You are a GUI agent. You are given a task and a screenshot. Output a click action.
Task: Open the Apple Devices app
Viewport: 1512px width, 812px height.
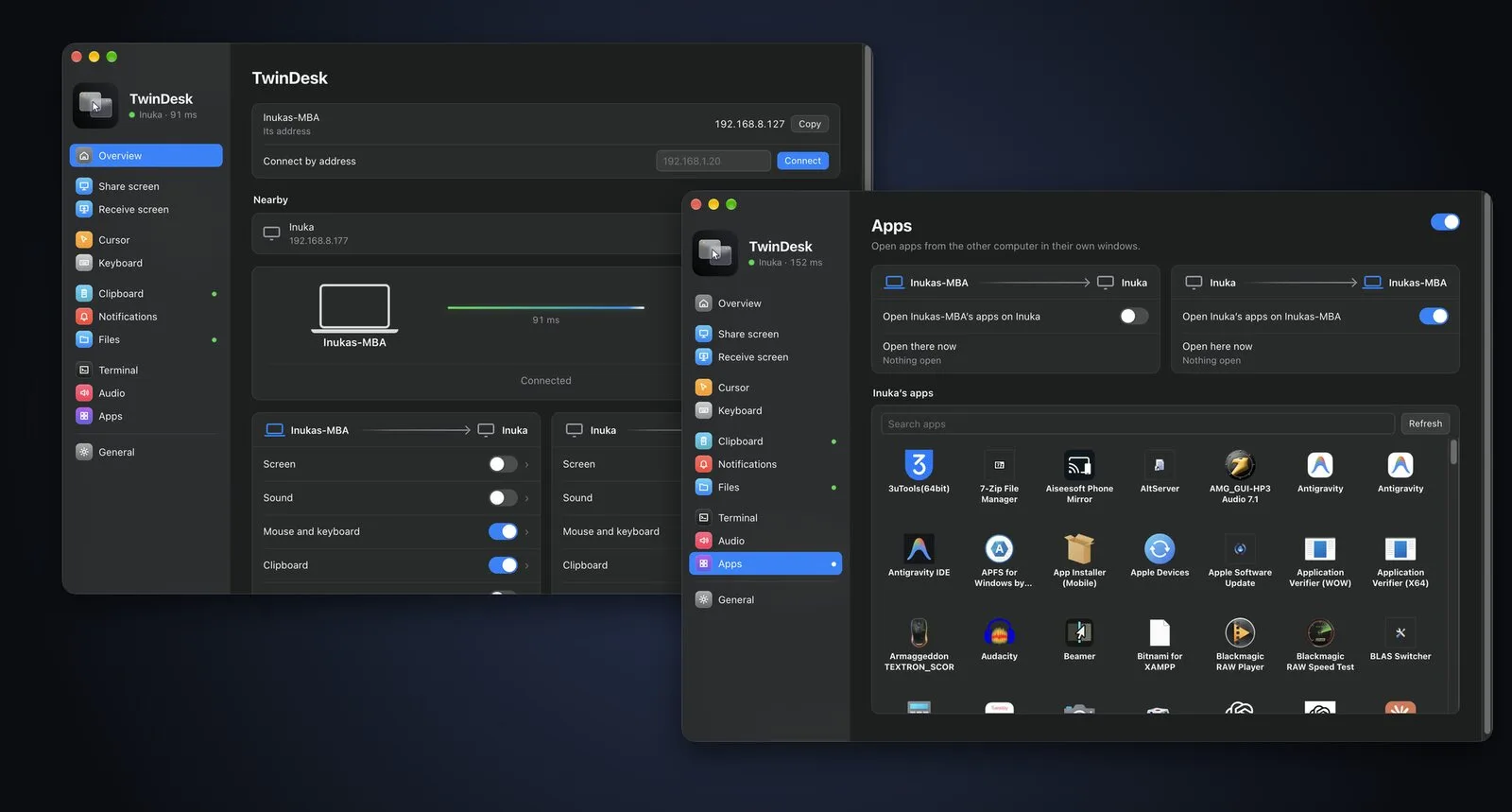1160,549
